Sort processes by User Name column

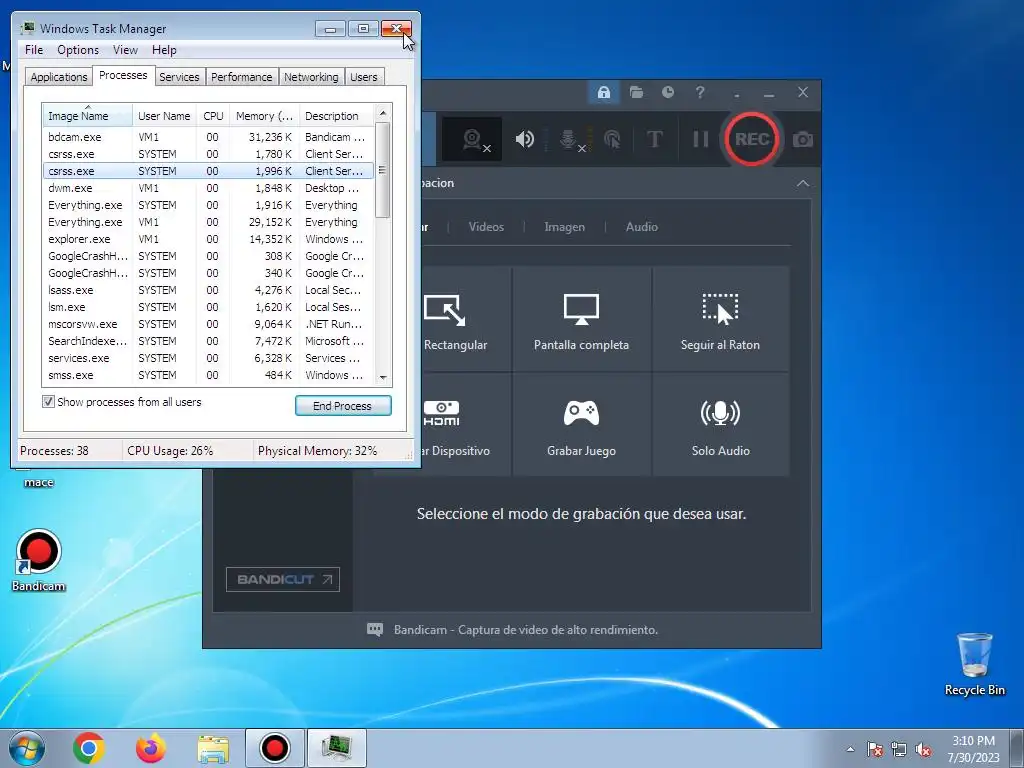[164, 116]
